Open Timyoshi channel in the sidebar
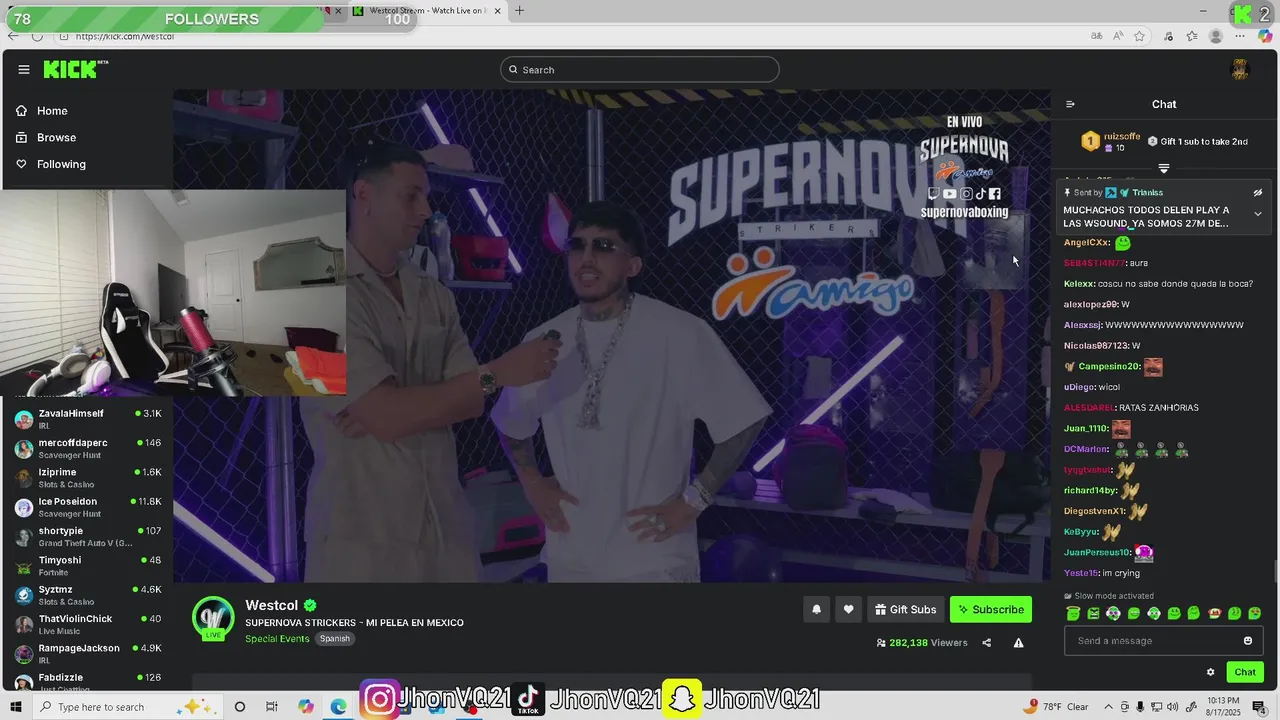The image size is (1280, 720). click(87, 566)
